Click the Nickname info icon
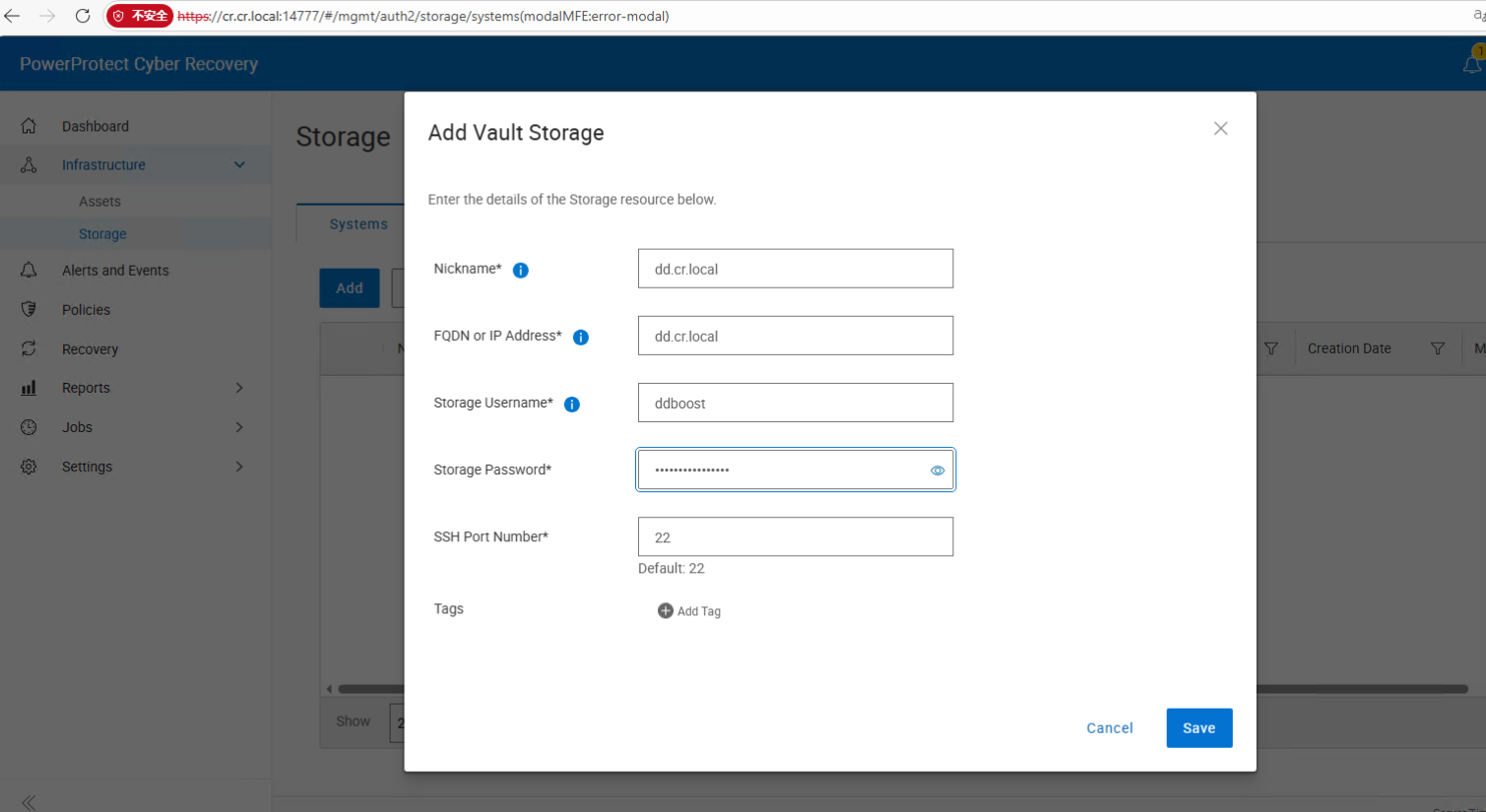 pos(521,270)
